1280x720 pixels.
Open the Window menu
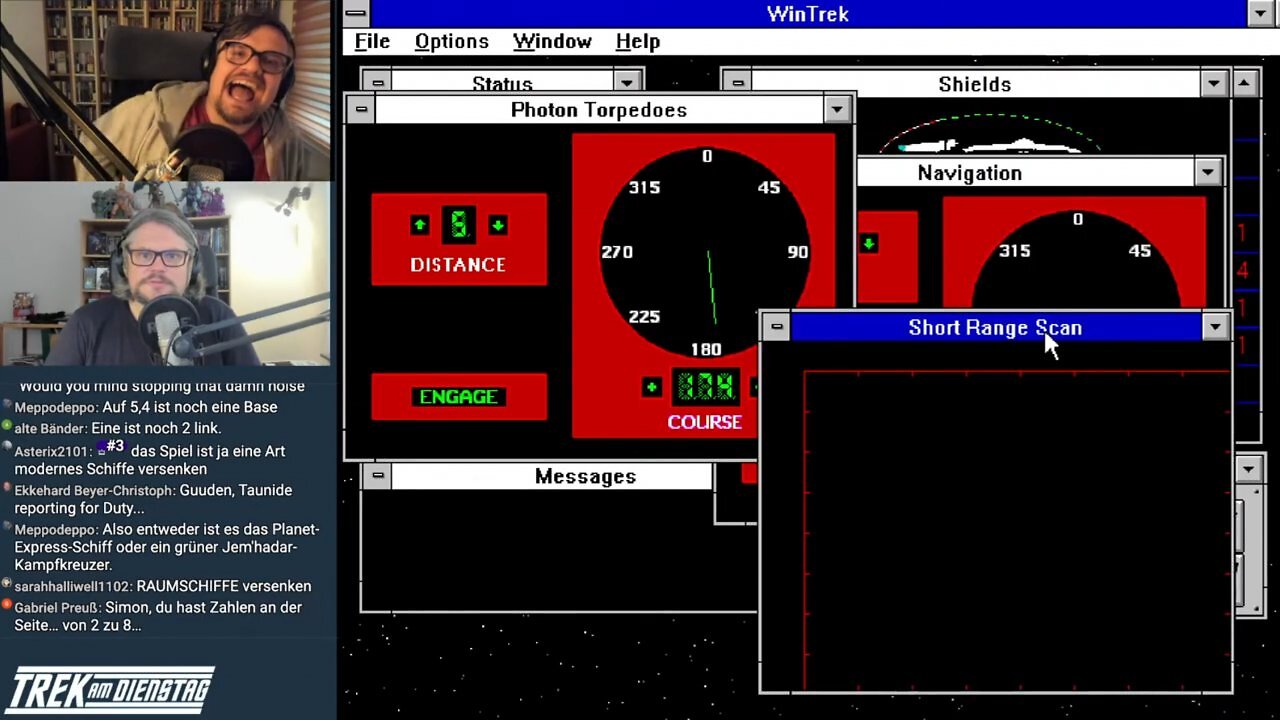(552, 41)
